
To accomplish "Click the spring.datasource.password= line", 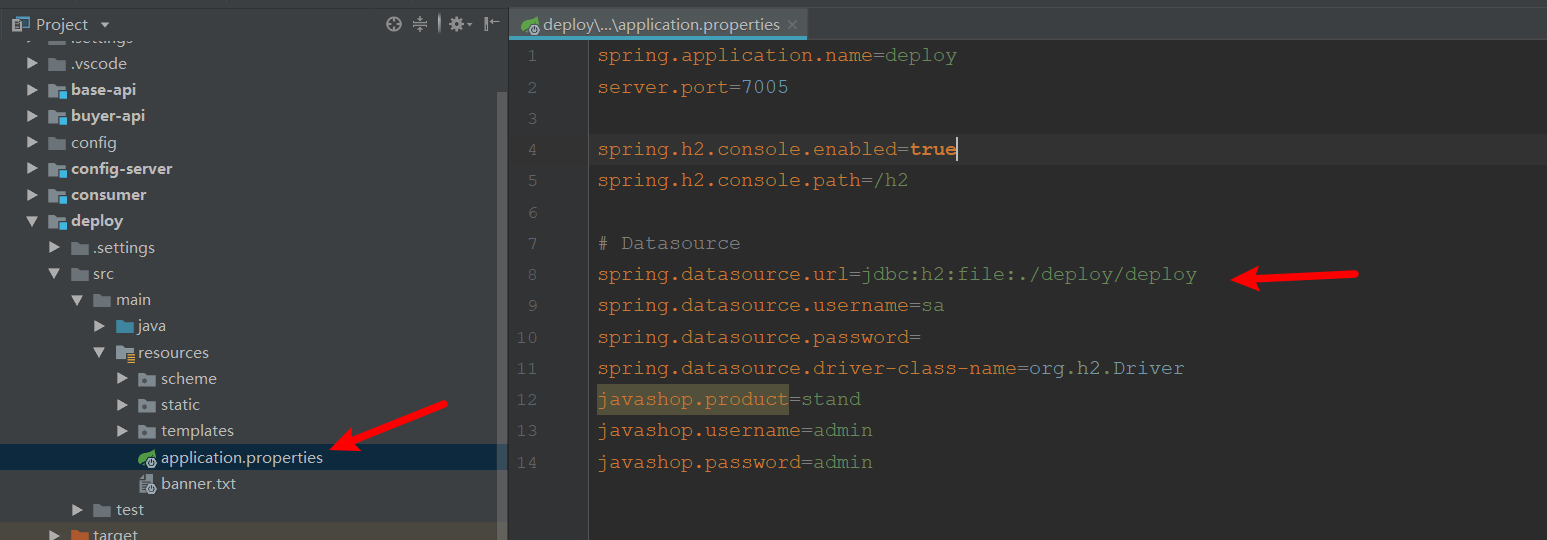I will pyautogui.click(x=759, y=337).
